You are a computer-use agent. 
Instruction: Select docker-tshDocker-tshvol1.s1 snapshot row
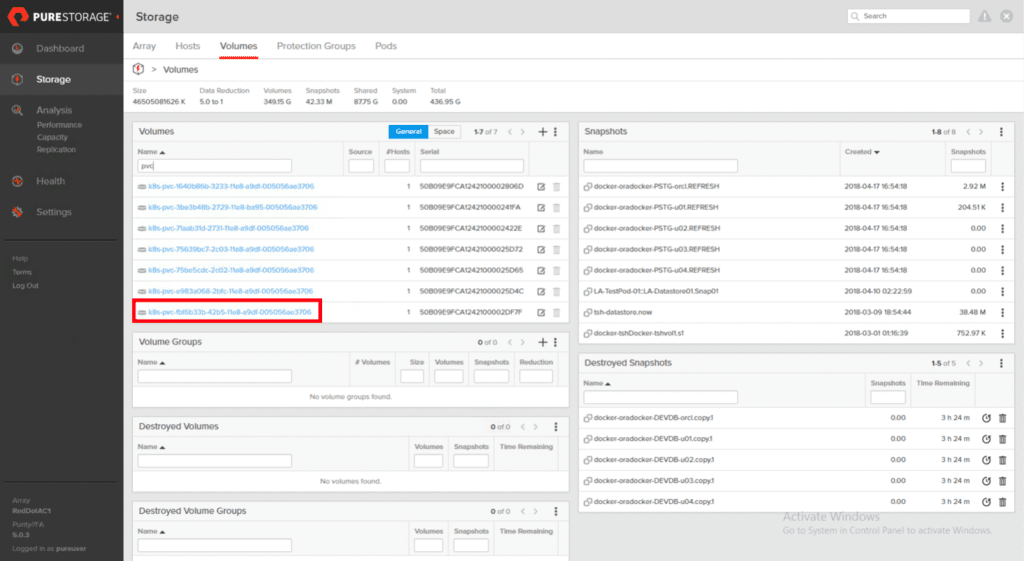796,333
